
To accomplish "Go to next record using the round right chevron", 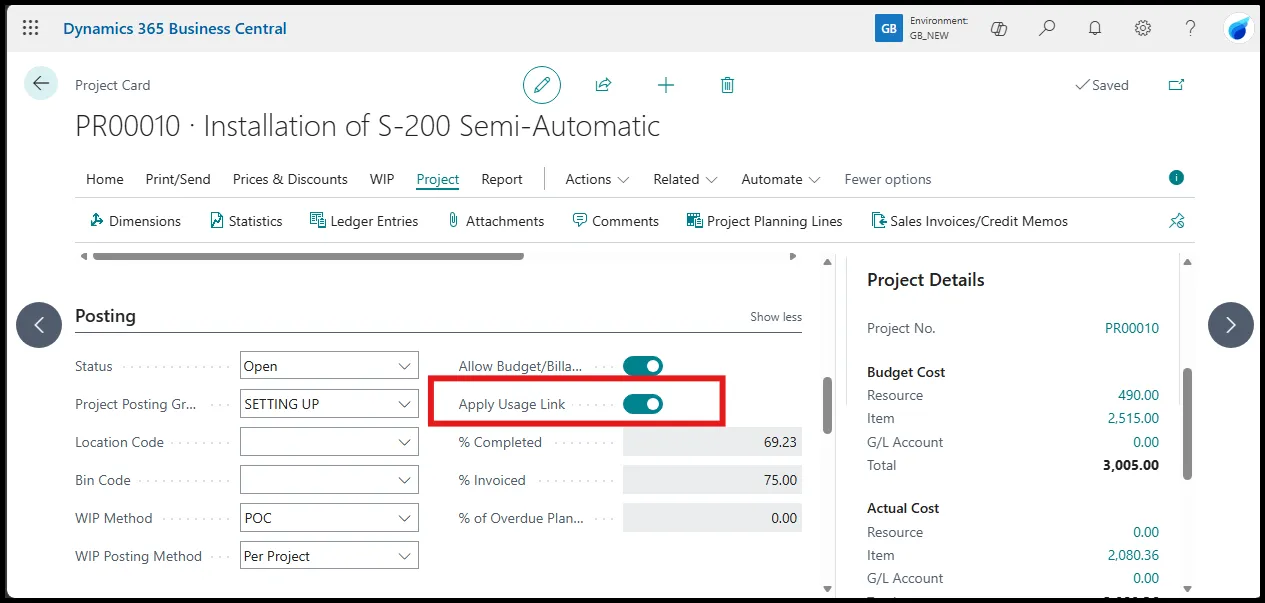I will click(1231, 325).
